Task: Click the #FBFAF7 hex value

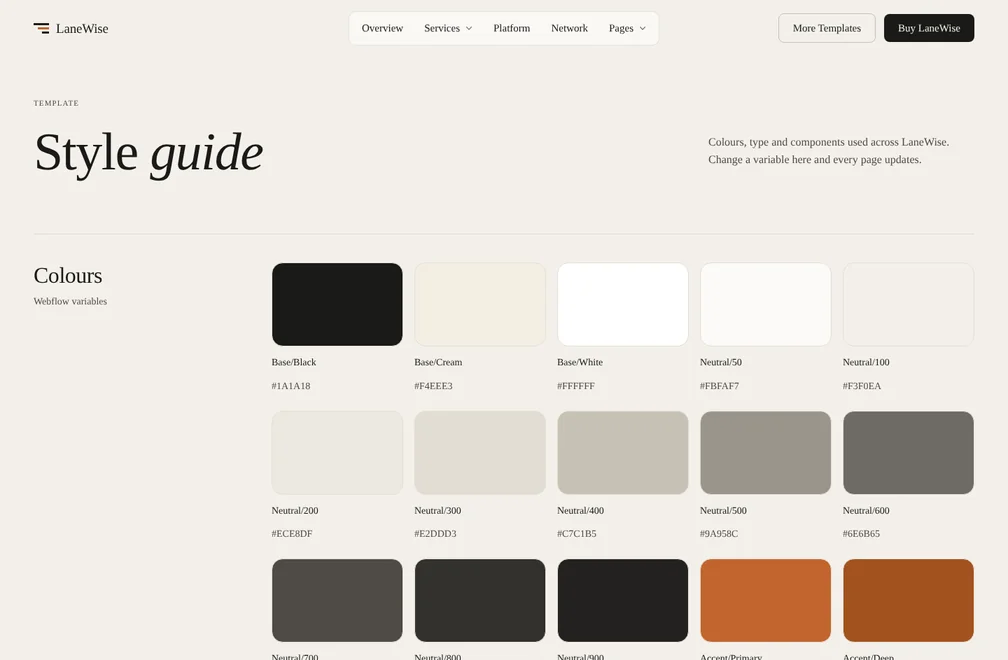Action: tap(719, 386)
